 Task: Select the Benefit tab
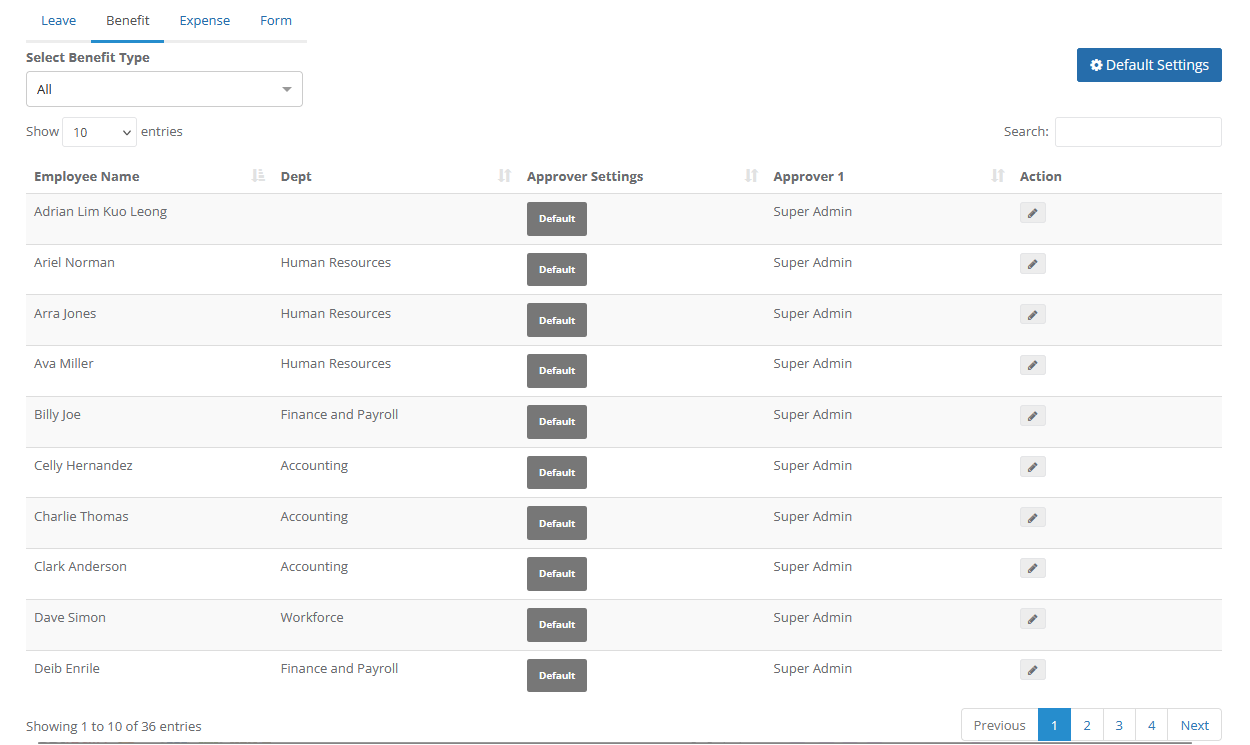(128, 20)
